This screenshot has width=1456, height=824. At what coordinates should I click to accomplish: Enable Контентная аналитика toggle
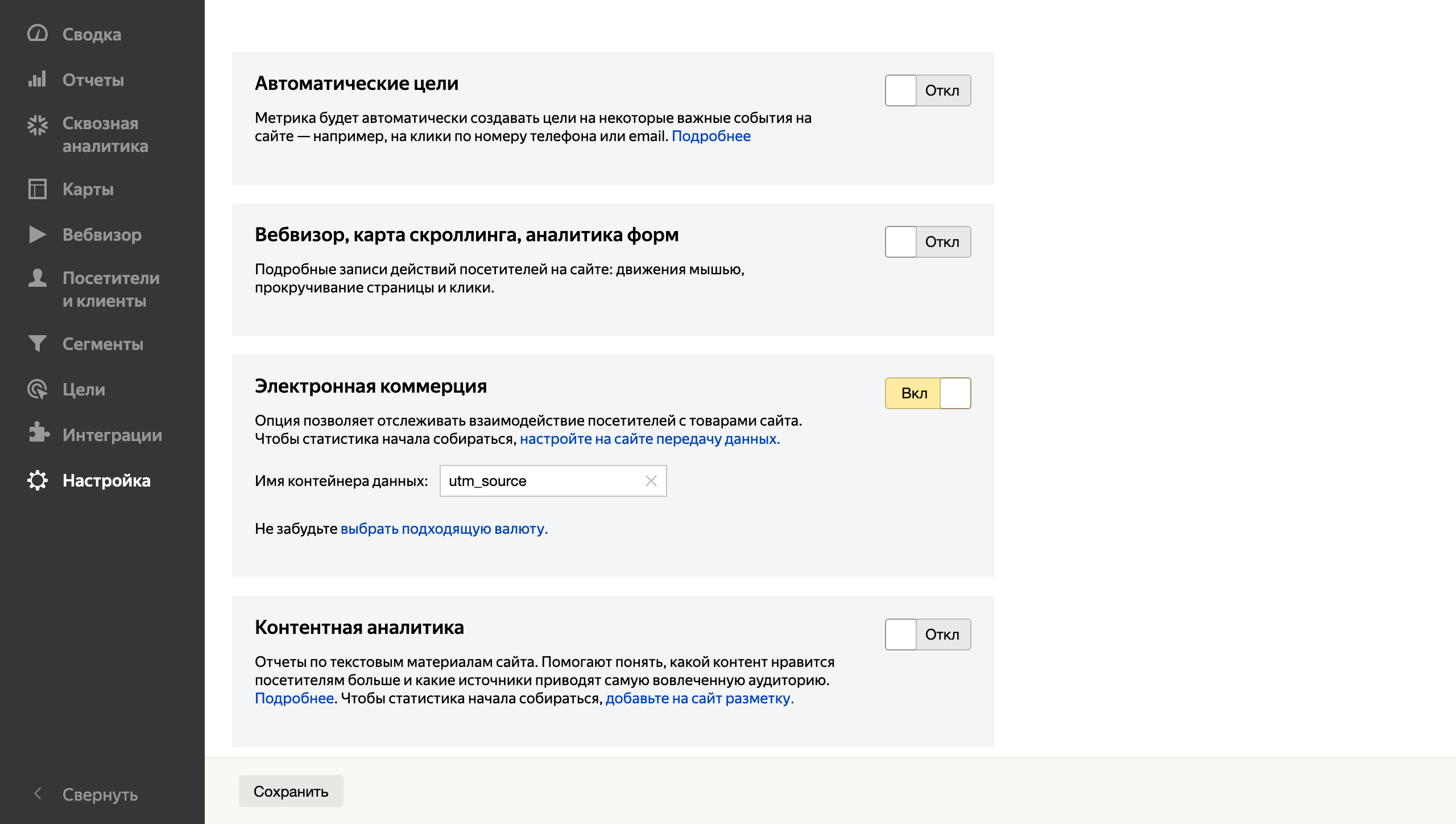(928, 635)
